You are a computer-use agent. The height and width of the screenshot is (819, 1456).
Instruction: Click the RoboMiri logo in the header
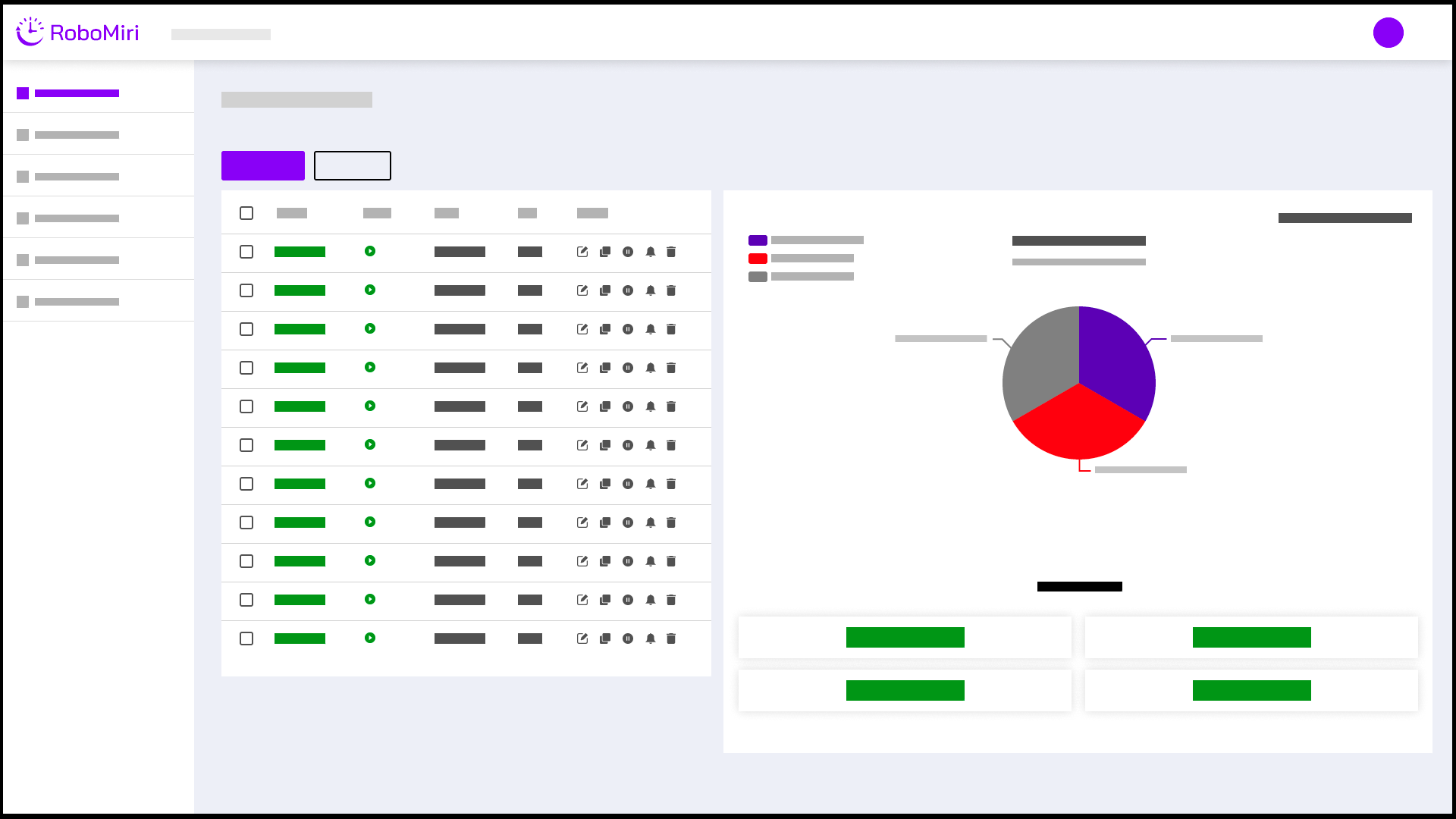(x=77, y=33)
